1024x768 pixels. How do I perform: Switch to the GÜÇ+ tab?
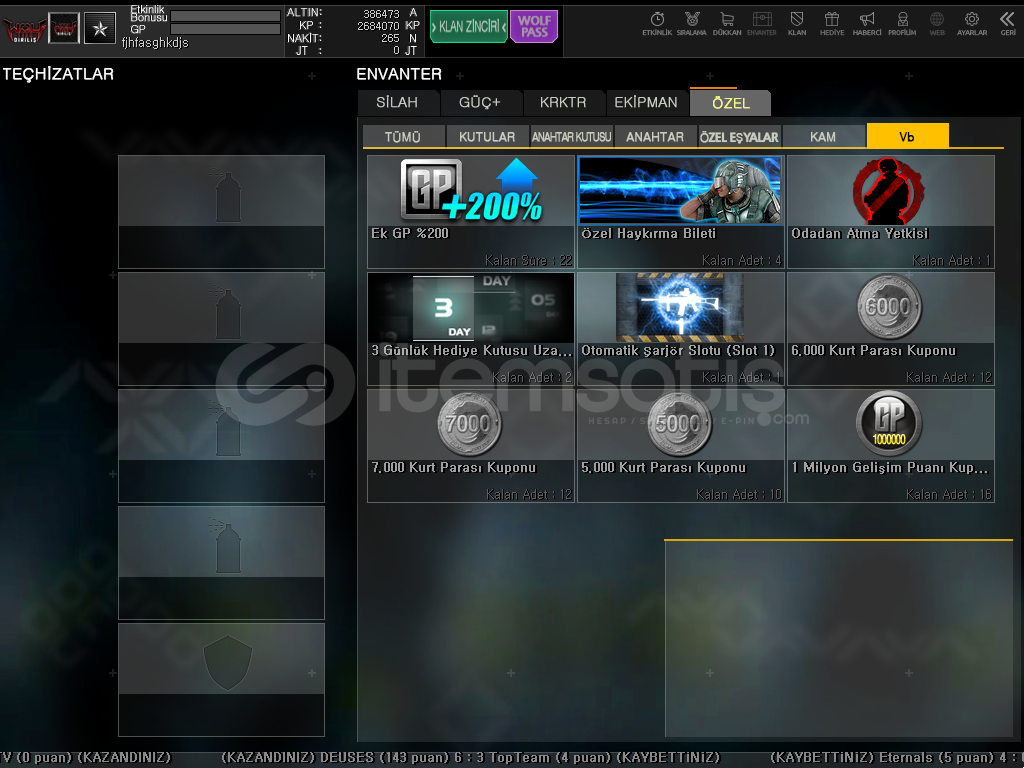coord(480,103)
